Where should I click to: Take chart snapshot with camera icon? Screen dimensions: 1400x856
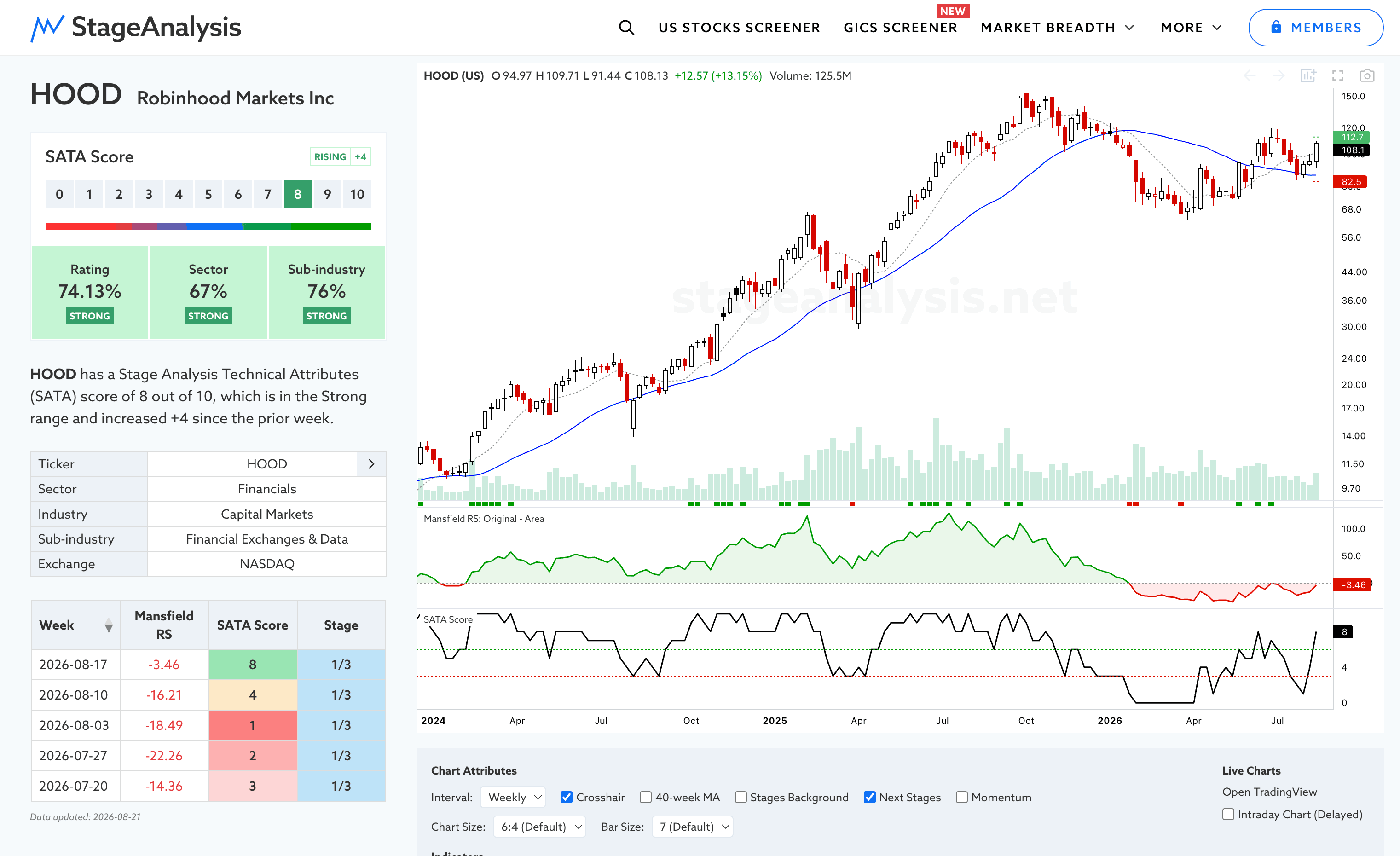tap(1367, 75)
